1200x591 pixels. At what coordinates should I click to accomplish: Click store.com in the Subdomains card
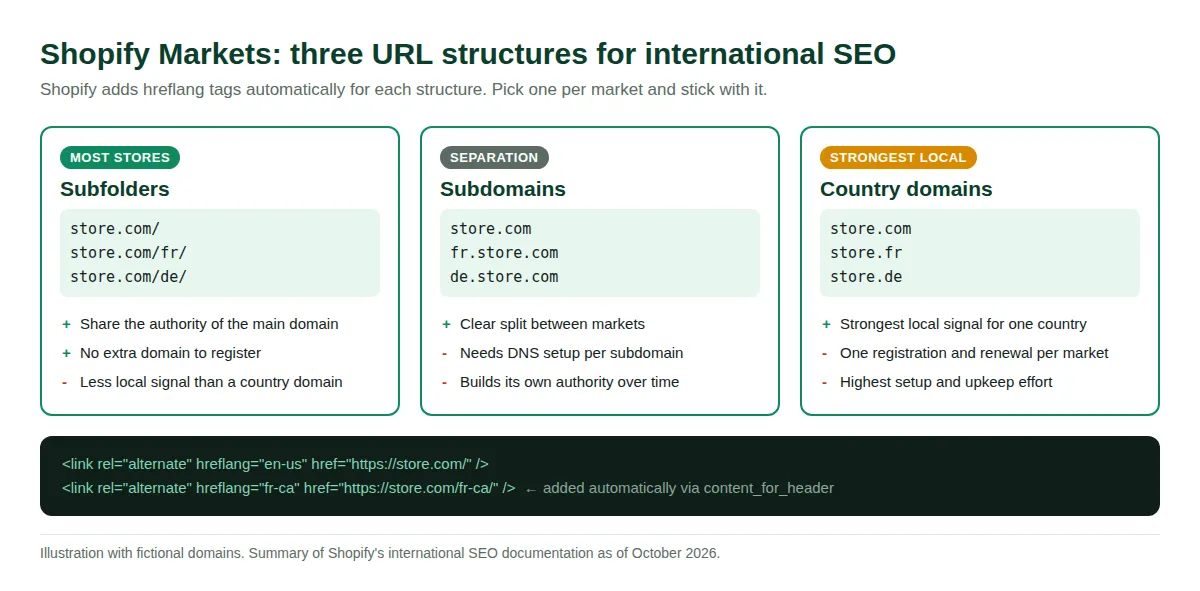pyautogui.click(x=491, y=229)
